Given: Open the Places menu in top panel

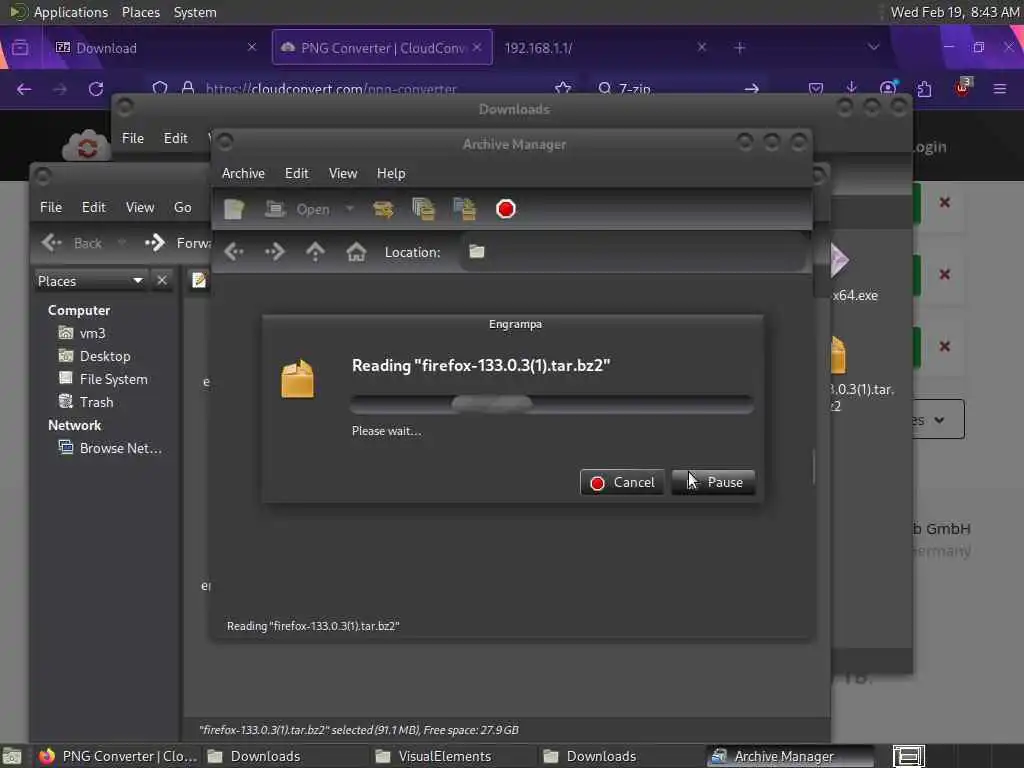Looking at the screenshot, I should 140,12.
